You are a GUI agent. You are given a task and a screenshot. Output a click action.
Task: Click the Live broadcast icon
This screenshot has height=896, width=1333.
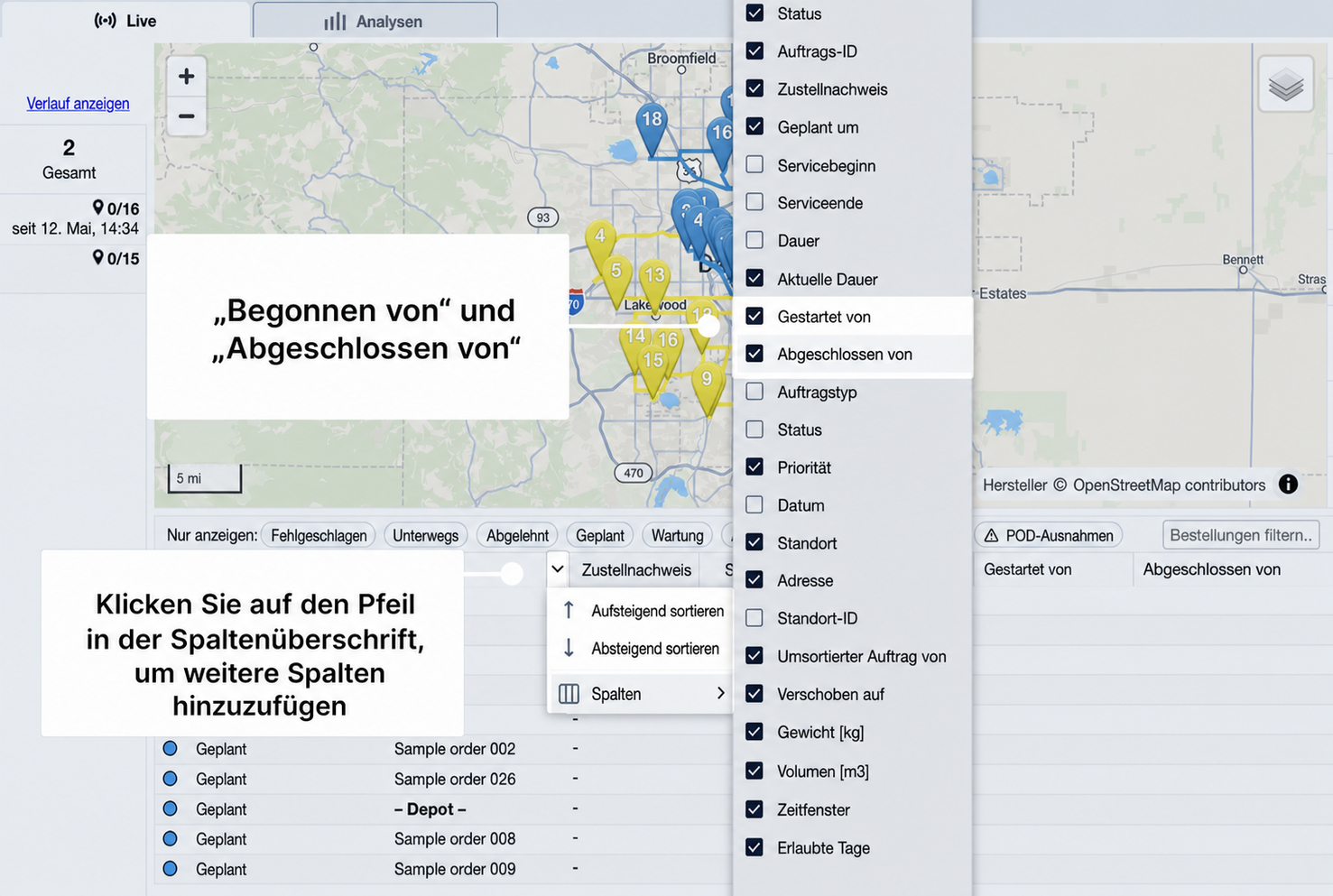(x=106, y=21)
